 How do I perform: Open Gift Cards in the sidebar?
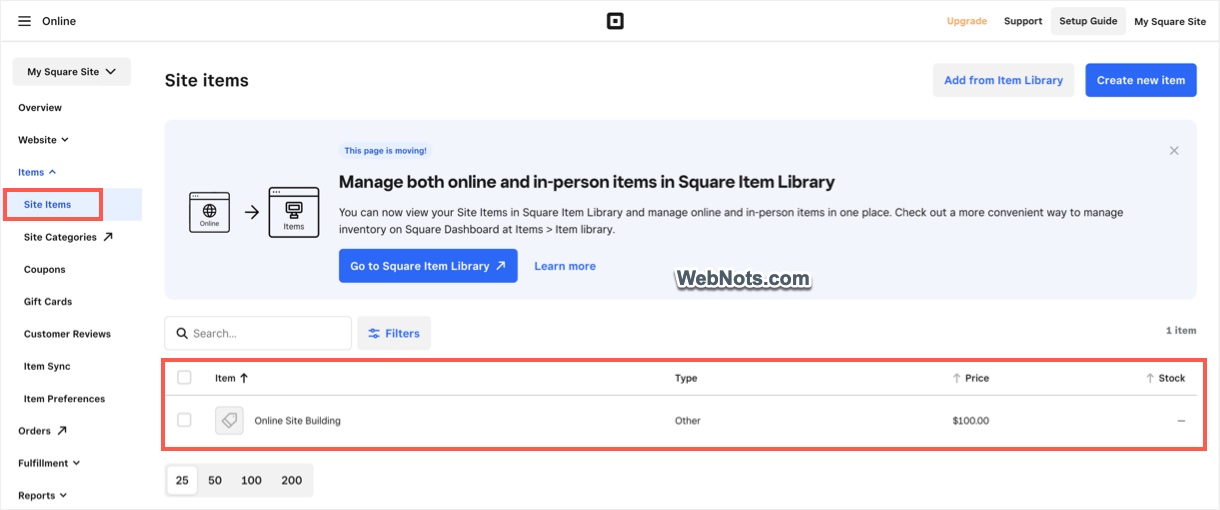tap(48, 301)
